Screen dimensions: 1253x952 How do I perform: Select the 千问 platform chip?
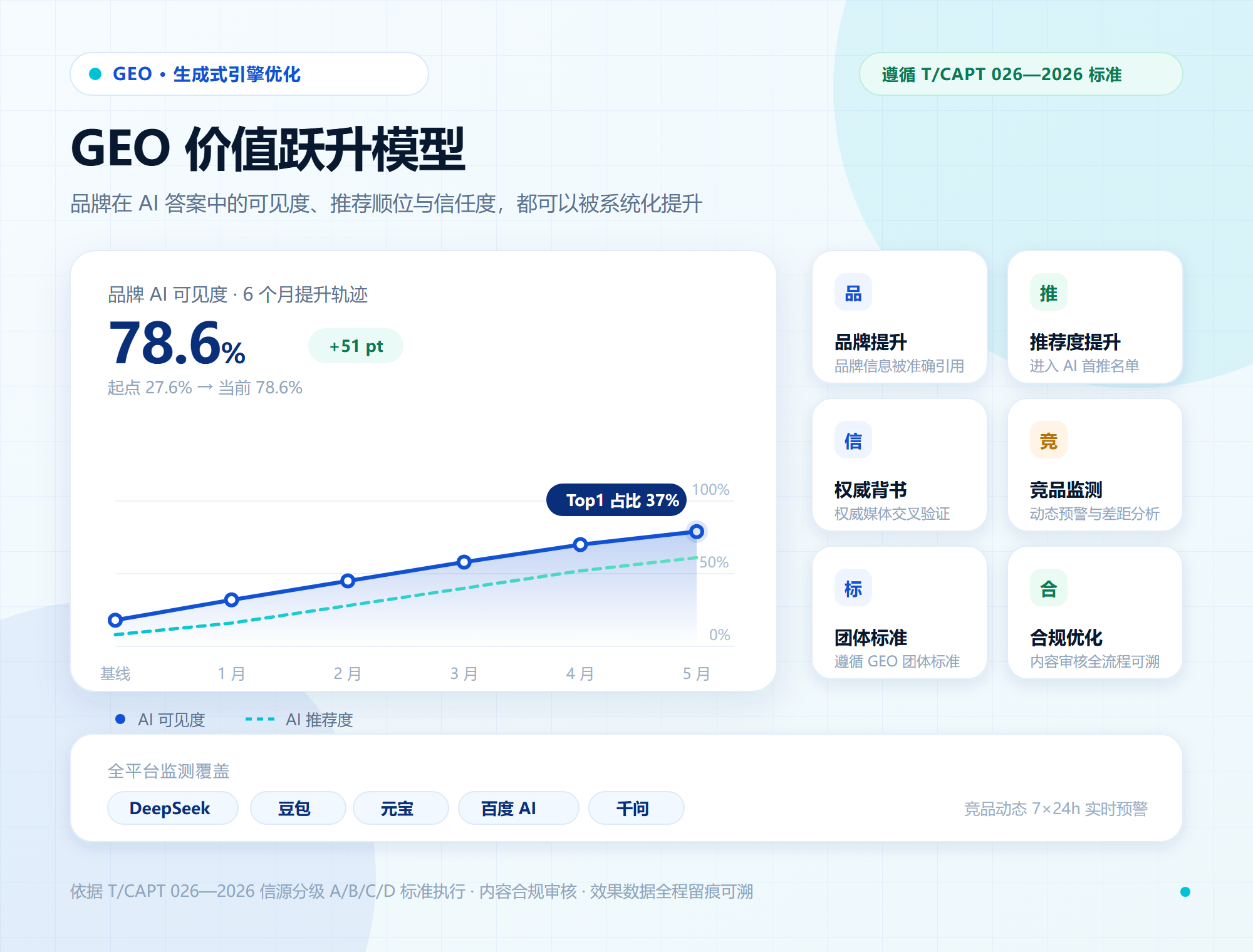[636, 808]
